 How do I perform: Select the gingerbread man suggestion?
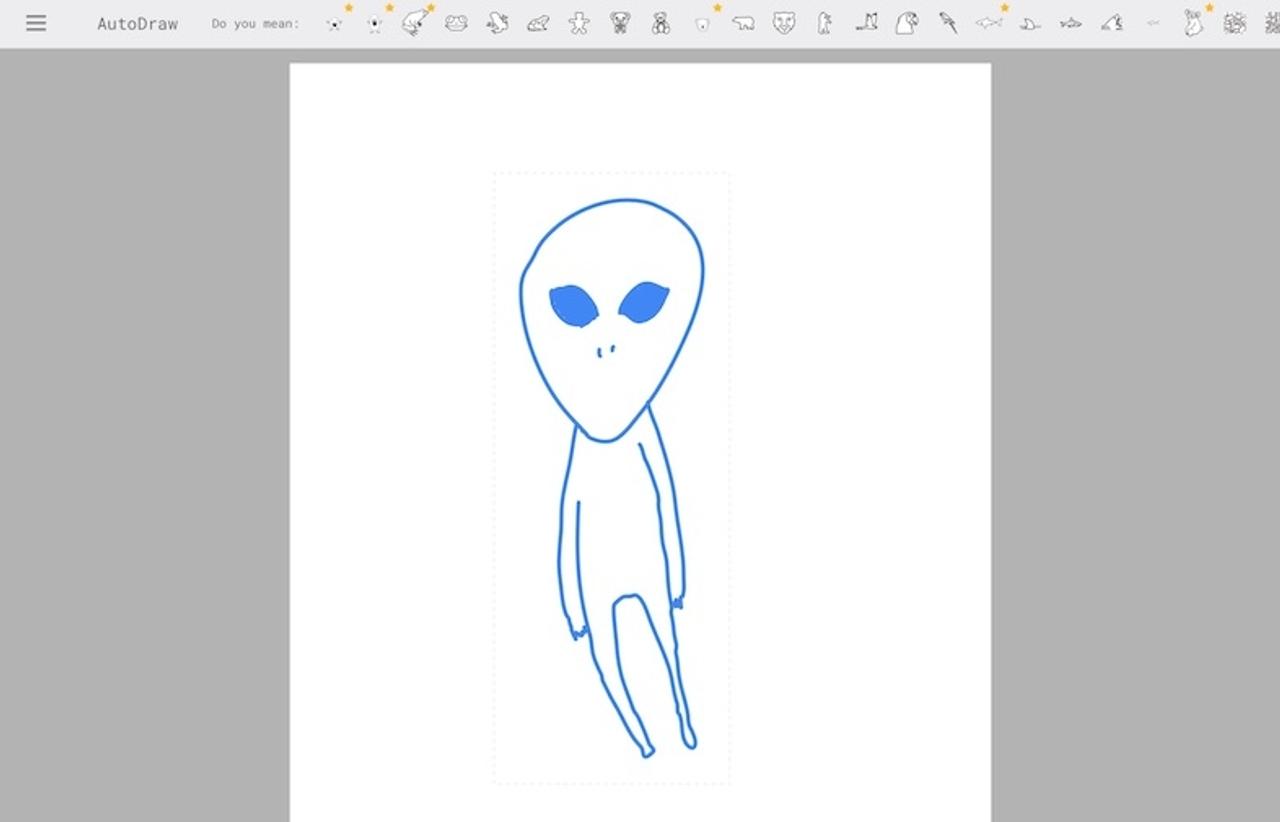578,24
